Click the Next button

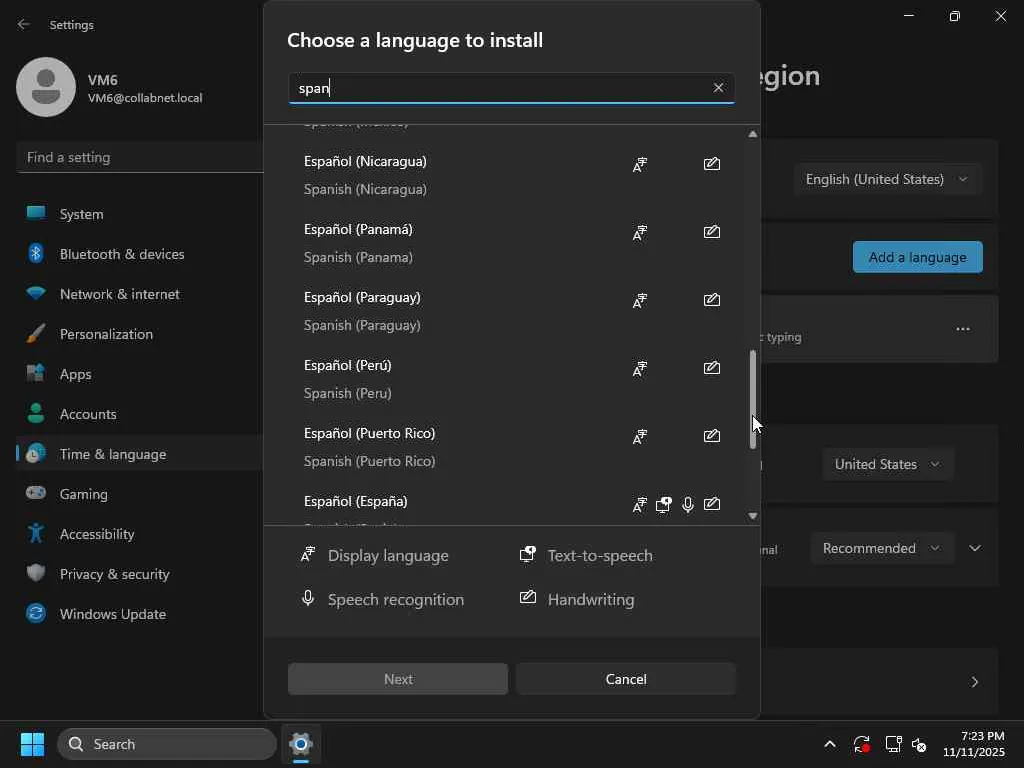pyautogui.click(x=398, y=679)
